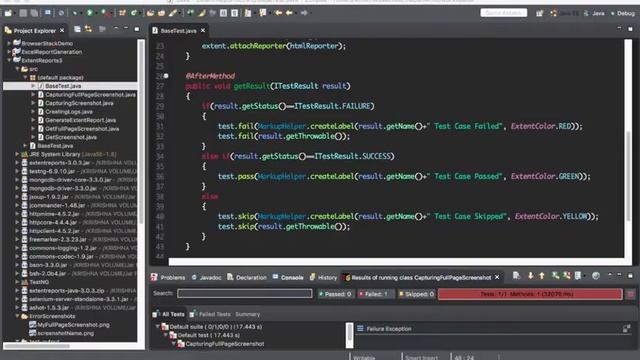Click Rerun Last Test green icon
This screenshot has height=360, width=640.
[555, 276]
